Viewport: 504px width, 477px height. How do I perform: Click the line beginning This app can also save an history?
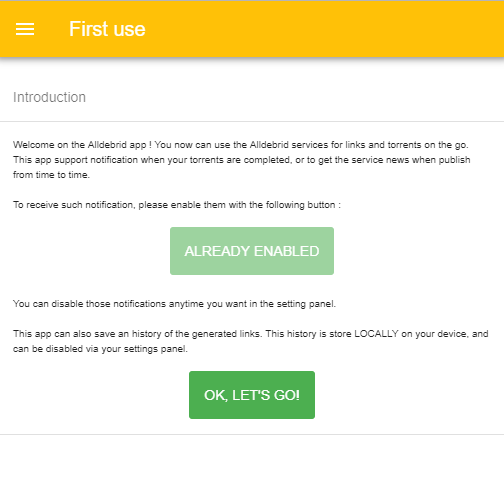(x=251, y=334)
